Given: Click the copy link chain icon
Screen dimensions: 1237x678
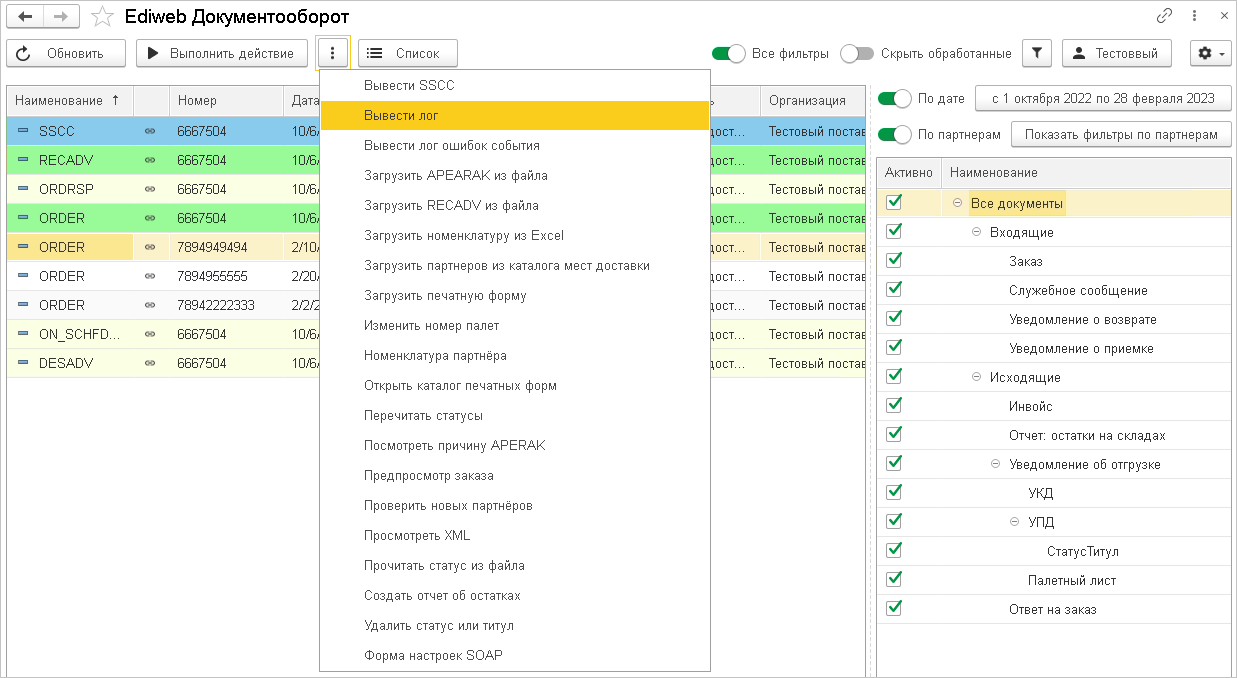Looking at the screenshot, I should 1164,16.
